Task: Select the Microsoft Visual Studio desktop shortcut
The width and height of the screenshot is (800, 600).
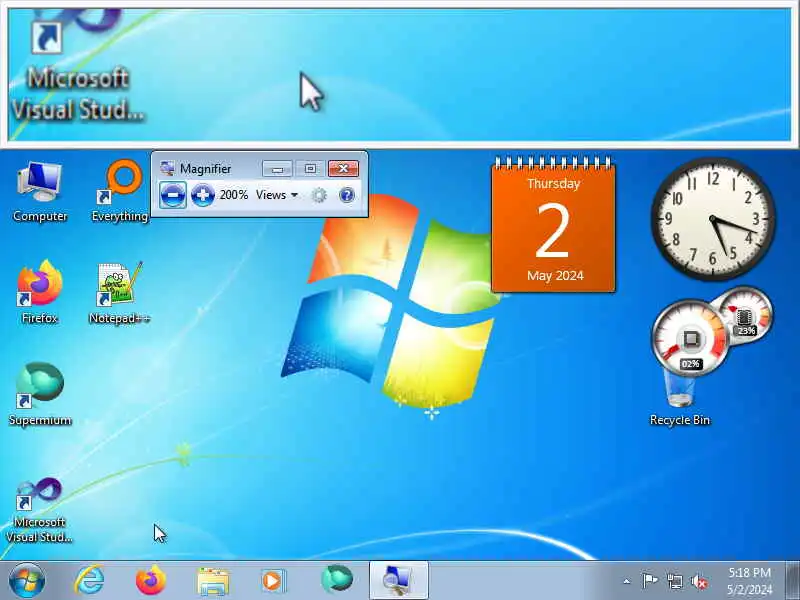Action: pos(40,510)
